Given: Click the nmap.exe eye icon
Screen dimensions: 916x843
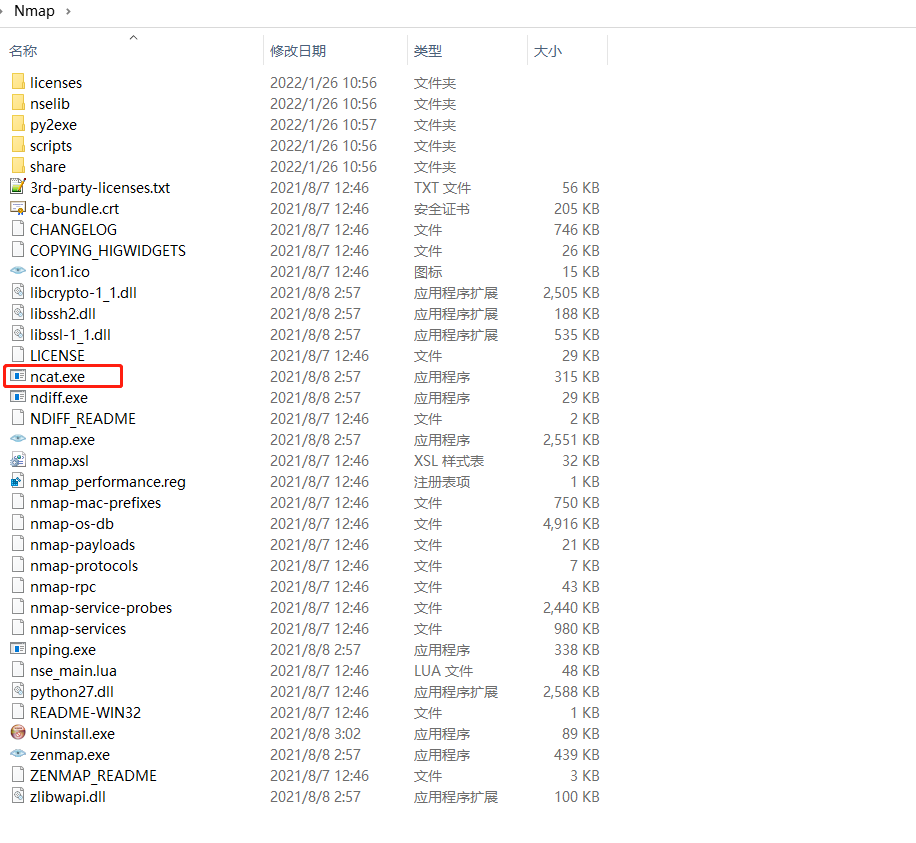Looking at the screenshot, I should click(x=18, y=438).
